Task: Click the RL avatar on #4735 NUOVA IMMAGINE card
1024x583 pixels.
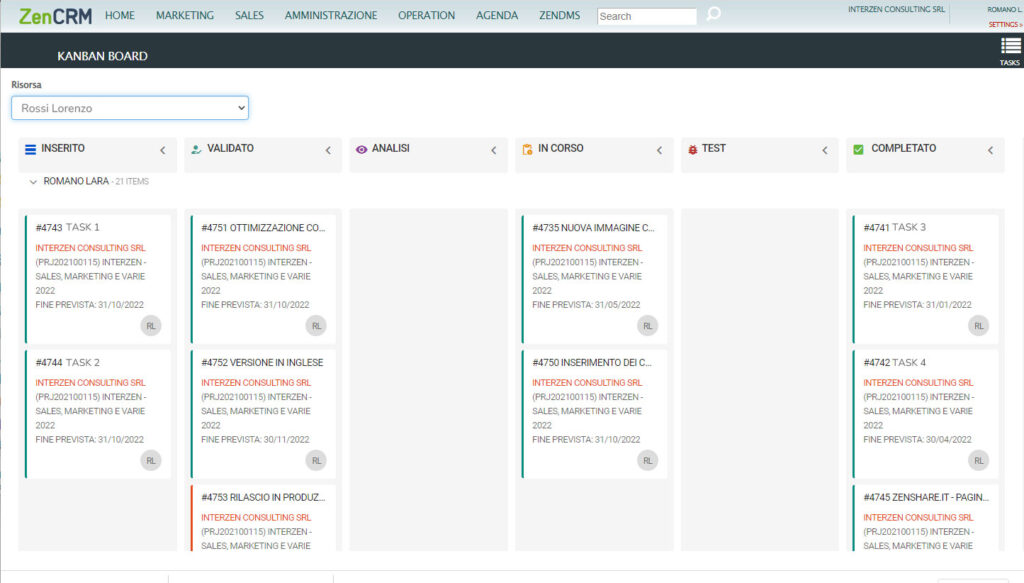Action: [x=648, y=325]
